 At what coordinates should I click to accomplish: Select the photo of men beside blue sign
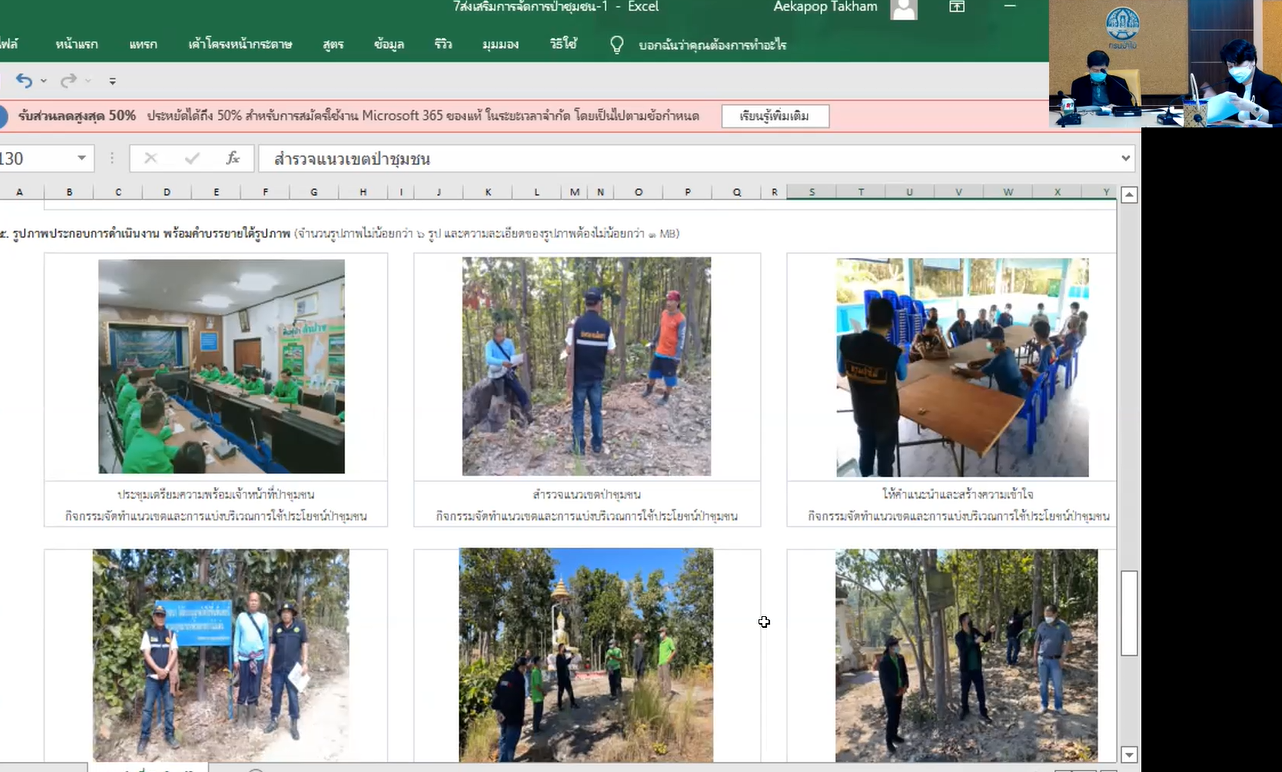click(x=221, y=655)
